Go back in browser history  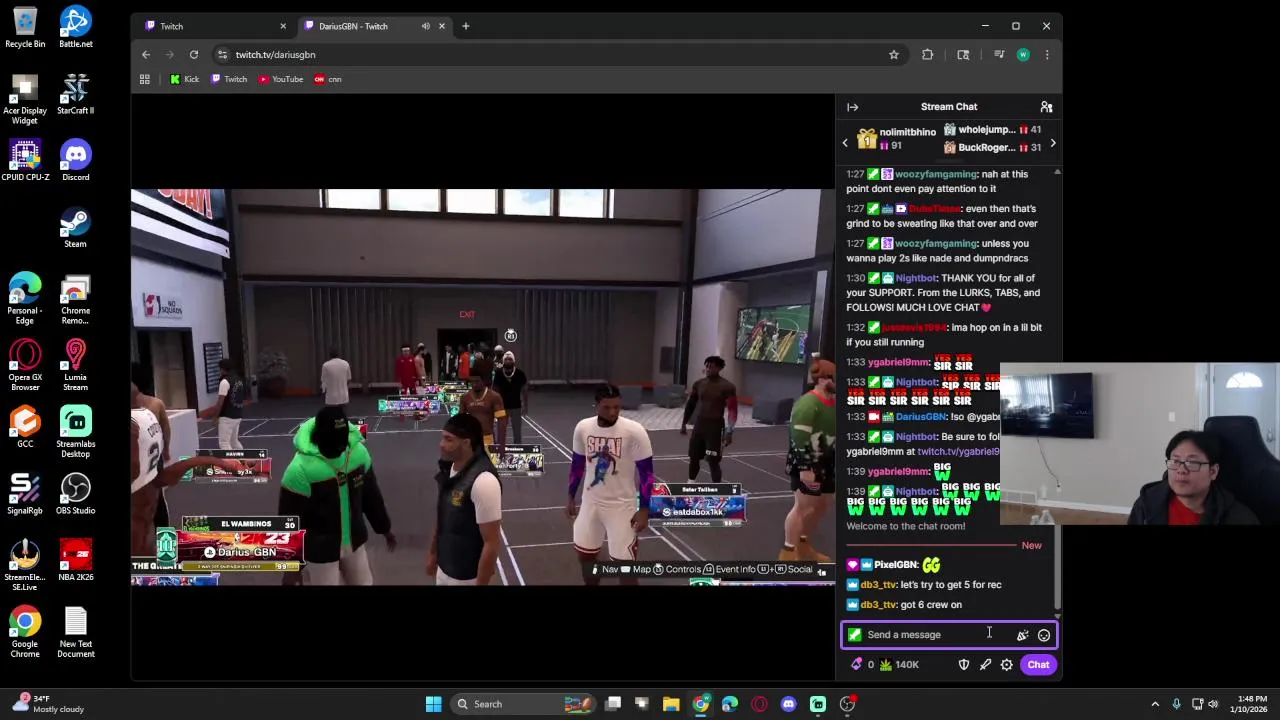146,55
